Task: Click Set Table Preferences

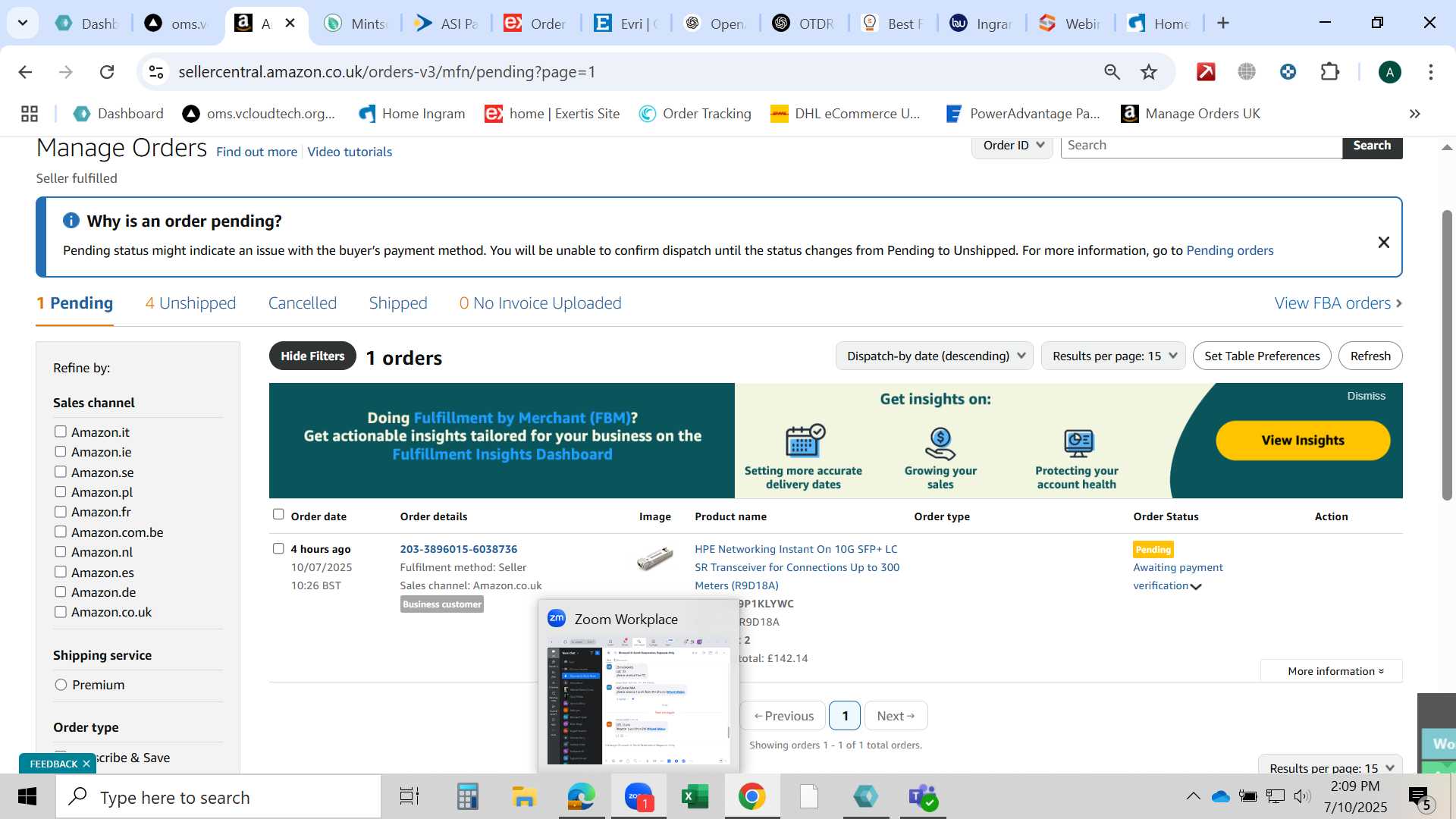Action: [1262, 356]
